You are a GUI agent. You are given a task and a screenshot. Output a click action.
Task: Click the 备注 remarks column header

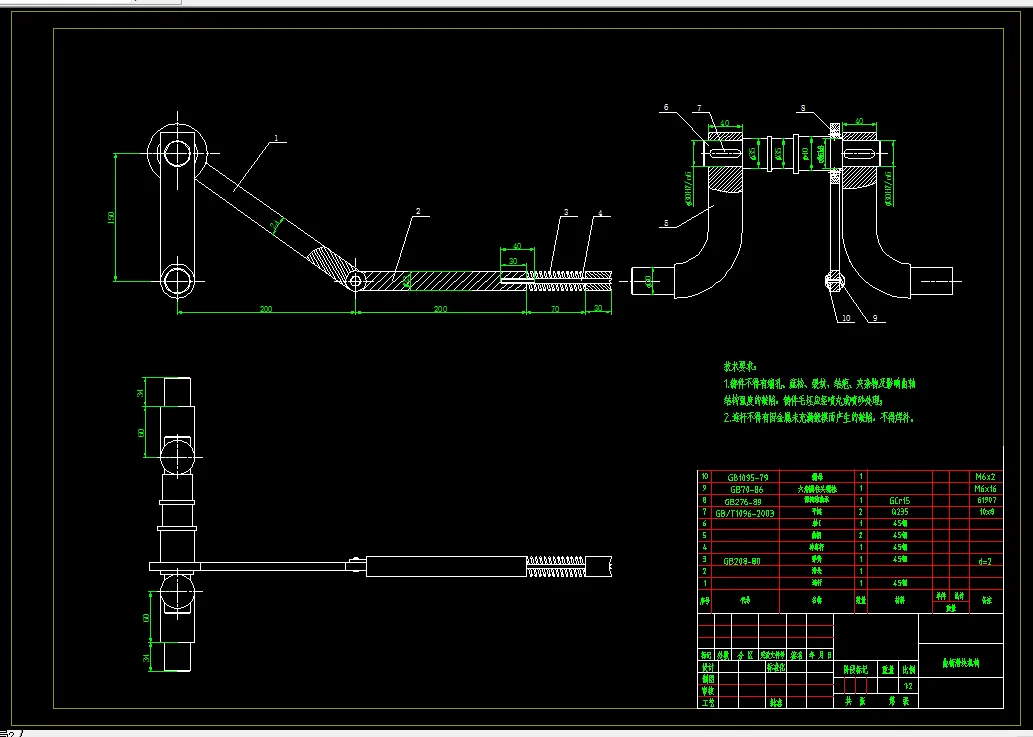(x=986, y=601)
